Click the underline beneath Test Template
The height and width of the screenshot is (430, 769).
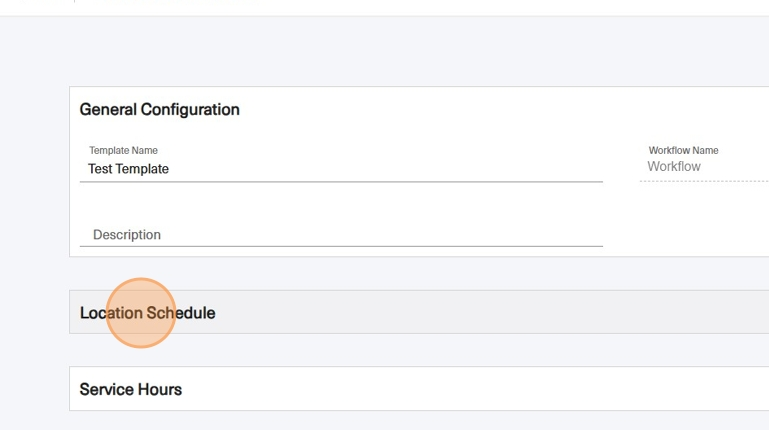click(341, 181)
